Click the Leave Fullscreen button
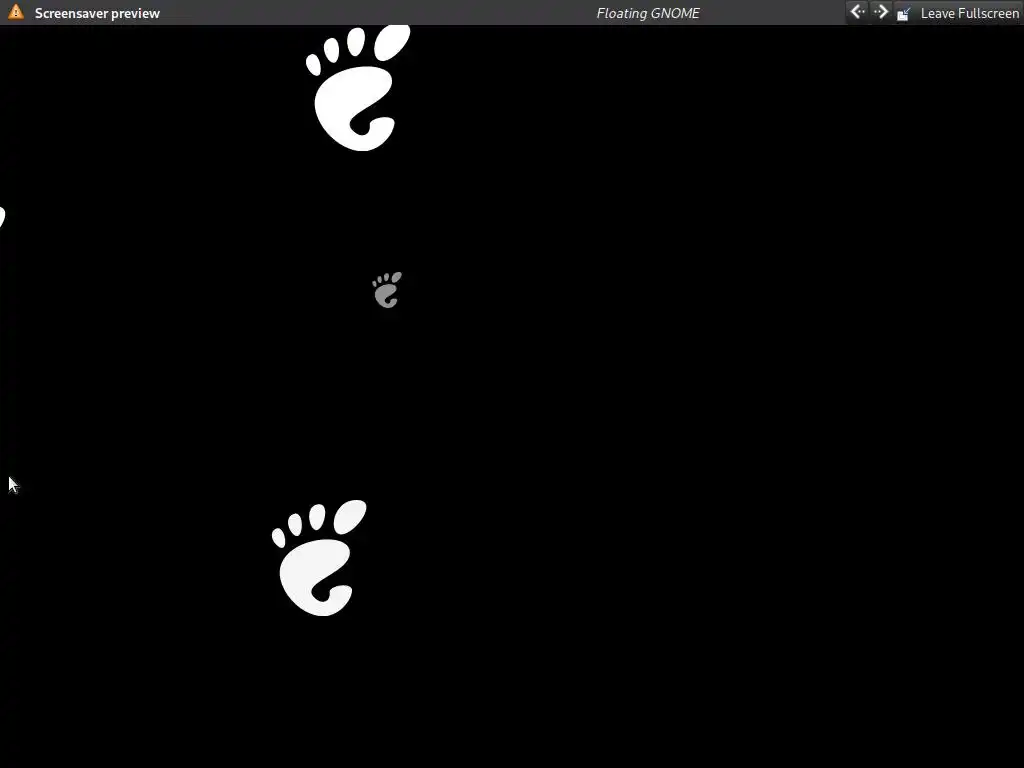 [958, 13]
